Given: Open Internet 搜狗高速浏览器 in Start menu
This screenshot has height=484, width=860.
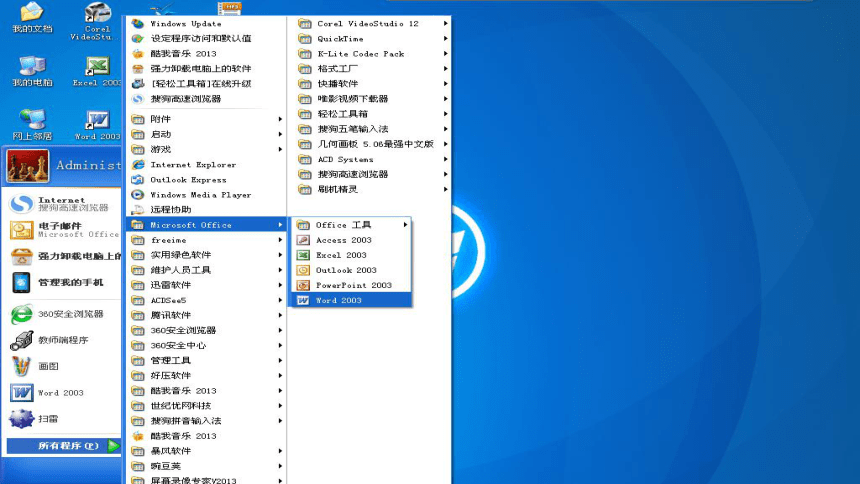Looking at the screenshot, I should tap(64, 204).
